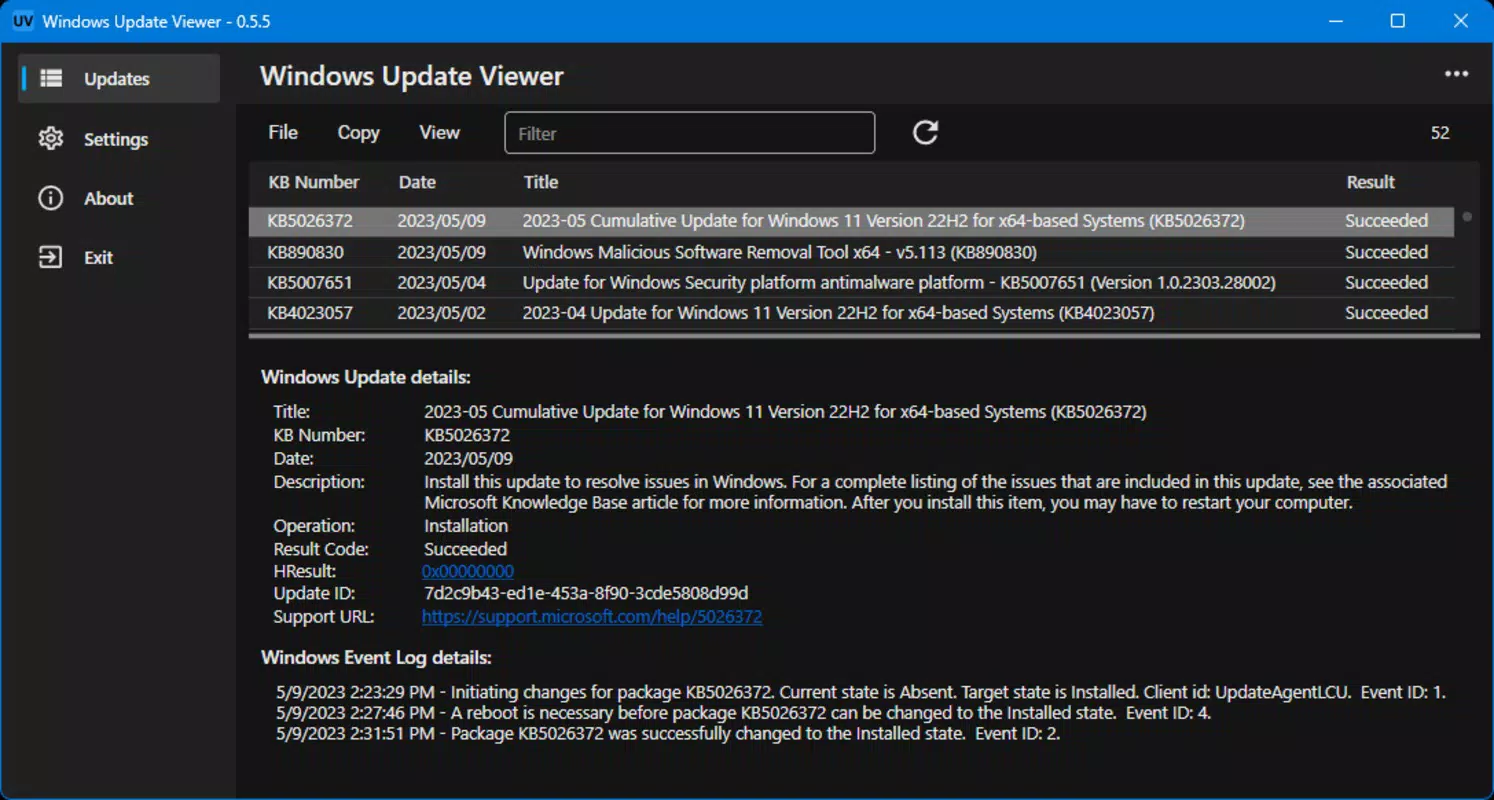Image resolution: width=1494 pixels, height=800 pixels.
Task: Click the Windows Update details heading
Action: 366,378
